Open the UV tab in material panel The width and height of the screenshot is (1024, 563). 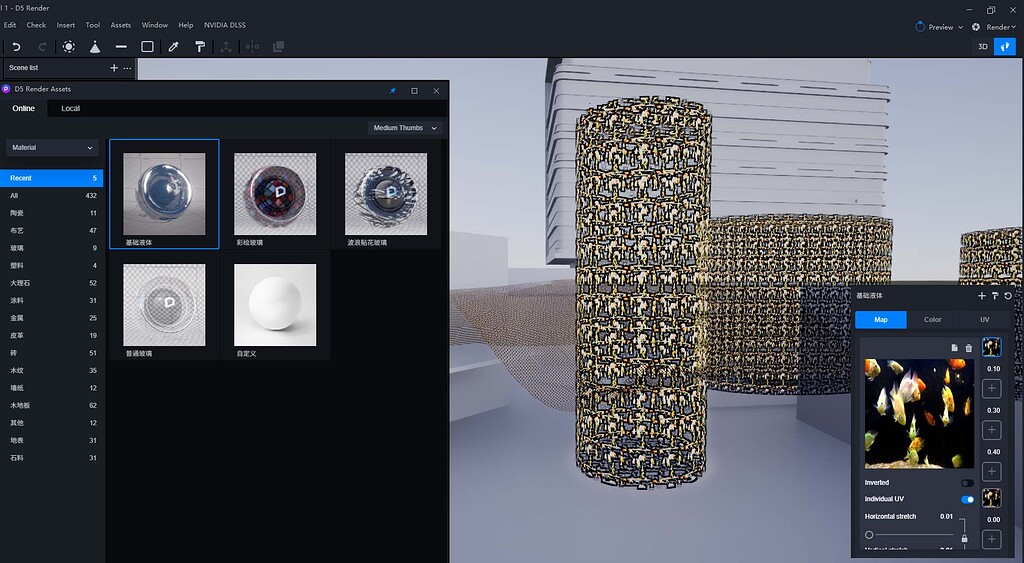click(x=984, y=319)
